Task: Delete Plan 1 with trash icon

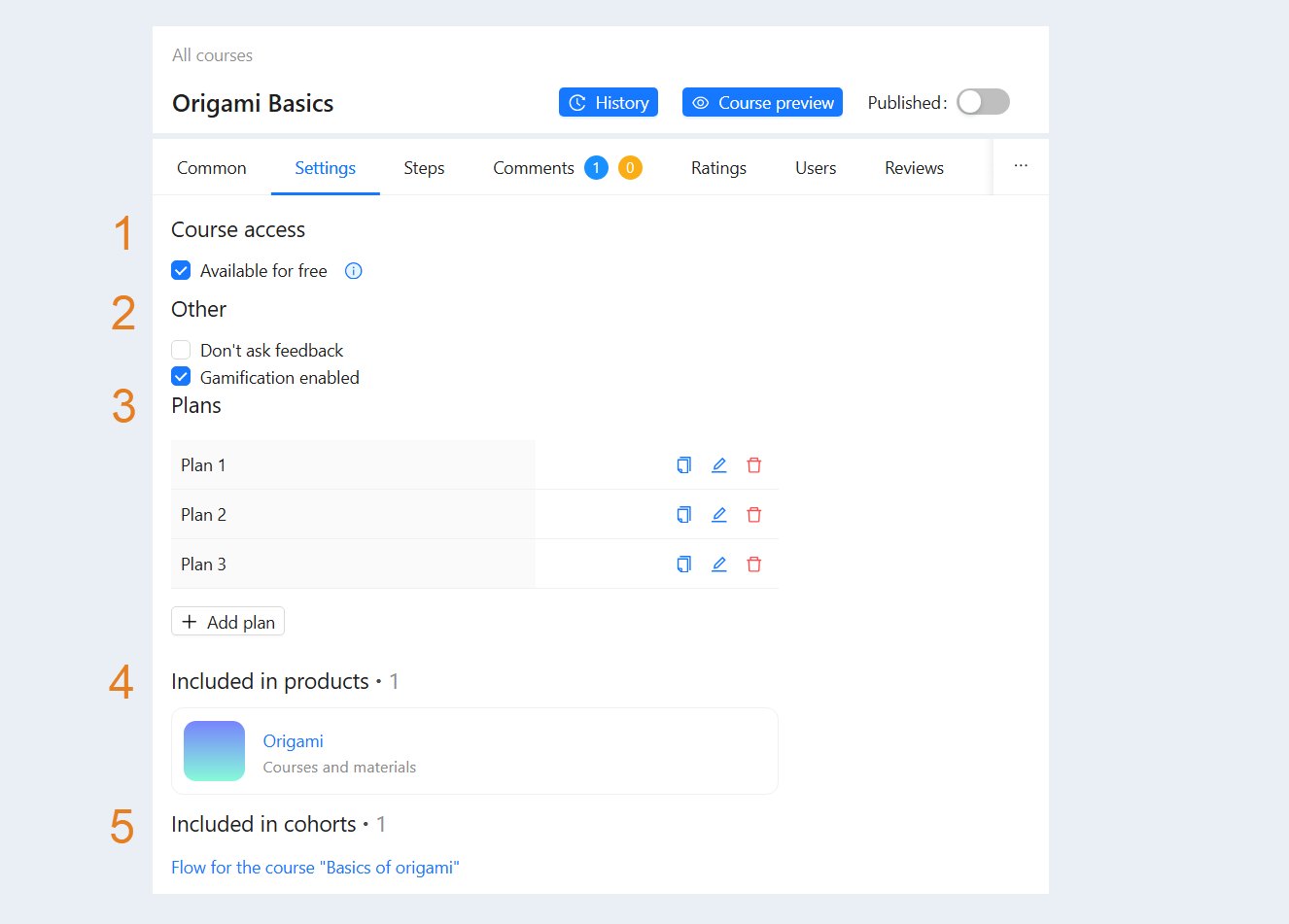Action: tap(754, 465)
